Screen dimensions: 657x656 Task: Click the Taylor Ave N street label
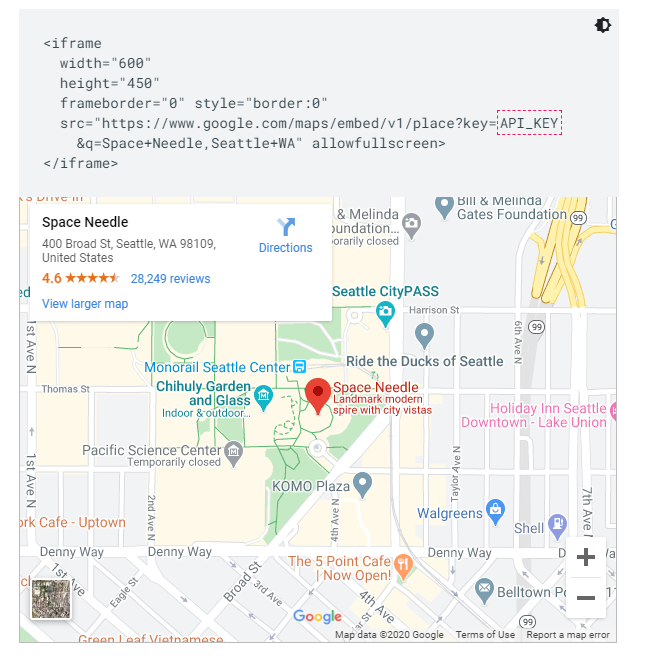coord(455,474)
